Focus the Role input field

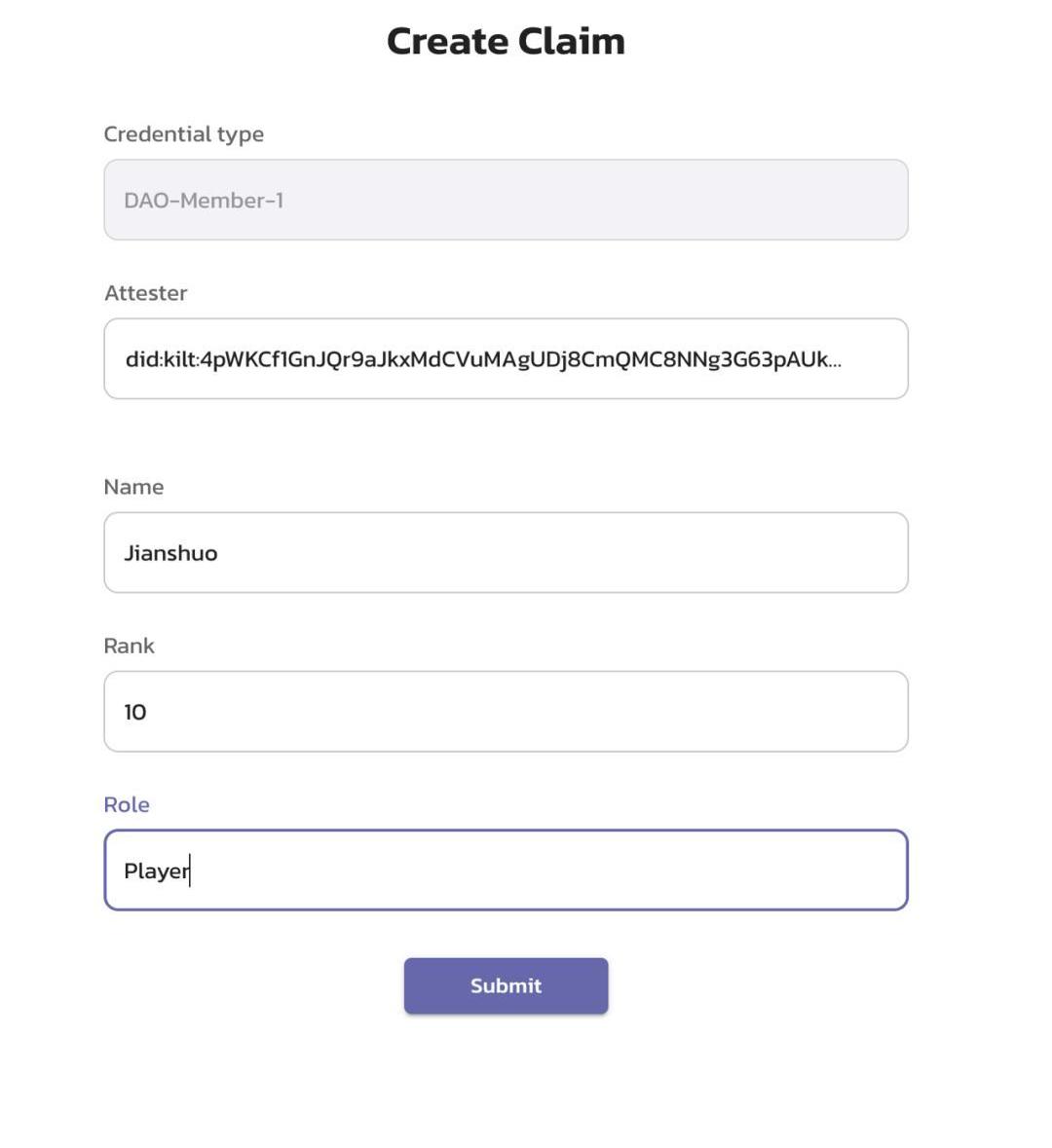tap(506, 870)
